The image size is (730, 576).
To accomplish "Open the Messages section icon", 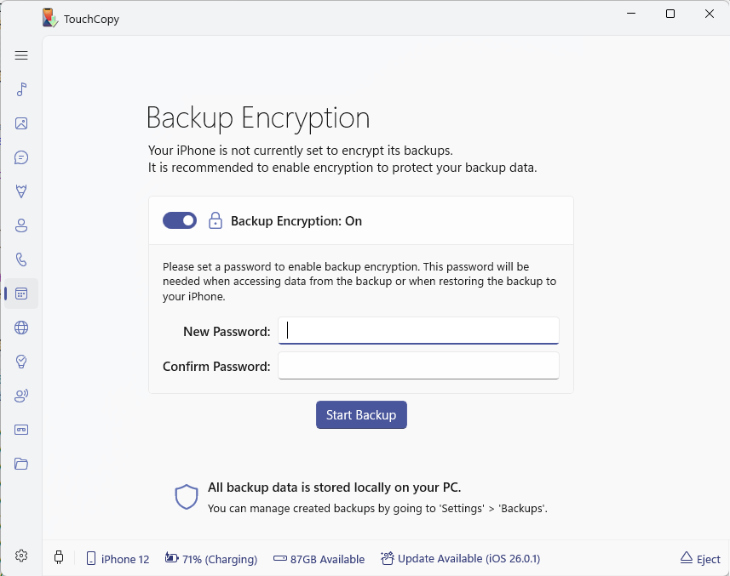I will [21, 157].
